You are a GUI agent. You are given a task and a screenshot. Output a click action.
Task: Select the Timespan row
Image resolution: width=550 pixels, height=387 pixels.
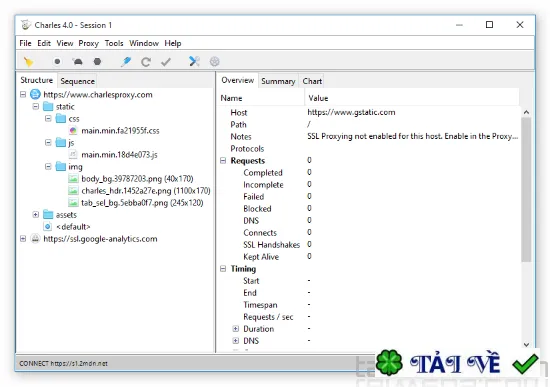pos(369,305)
